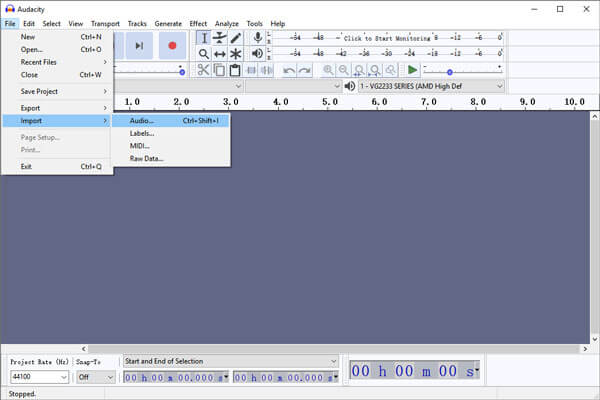Click the Zoom Toggle icon
The width and height of the screenshot is (600, 400).
pos(391,70)
